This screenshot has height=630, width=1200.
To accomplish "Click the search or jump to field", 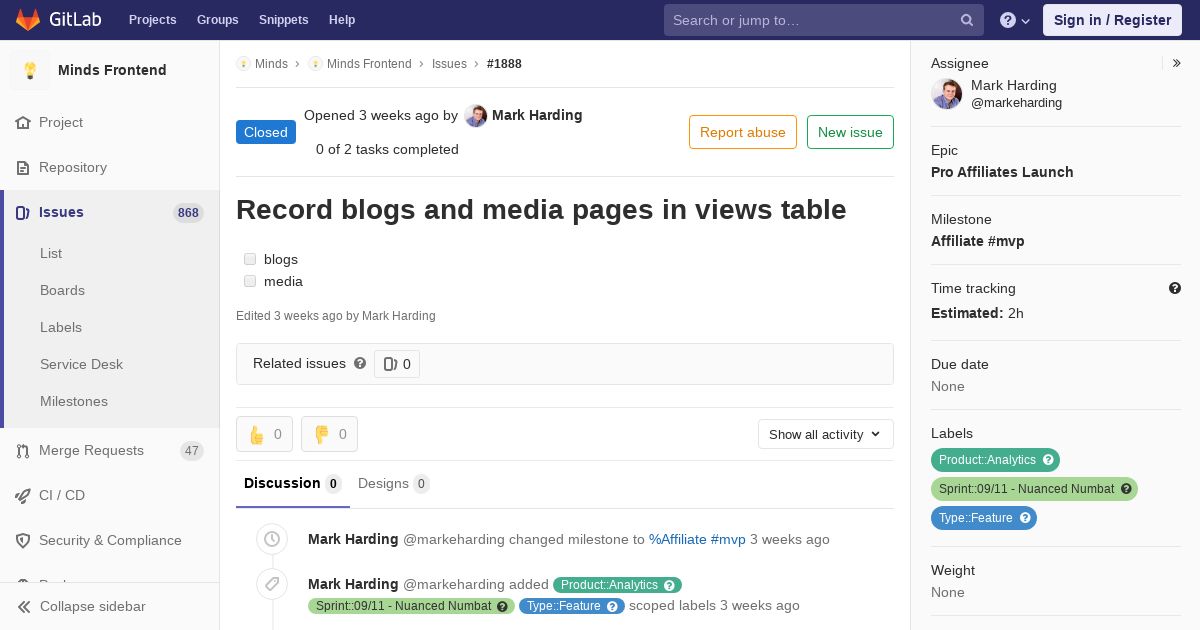I will [810, 20].
